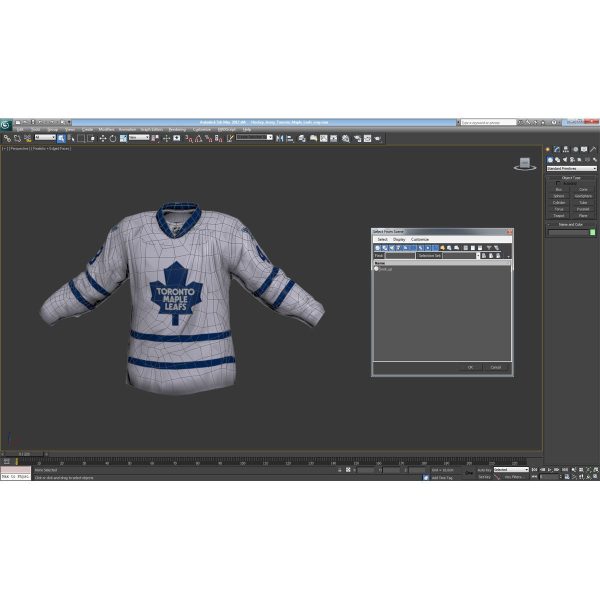Open the Modifiers menu
This screenshot has height=600, width=600.
coord(106,130)
